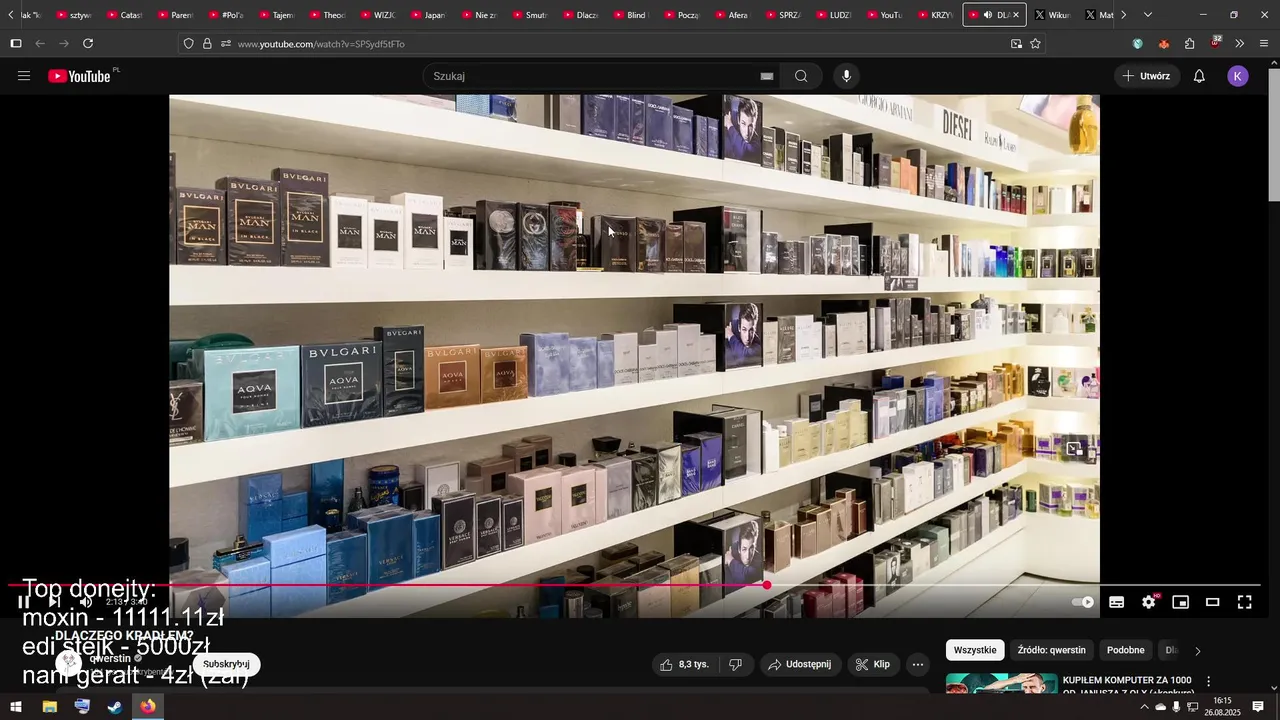Create a clip with the Klip button

tap(873, 664)
